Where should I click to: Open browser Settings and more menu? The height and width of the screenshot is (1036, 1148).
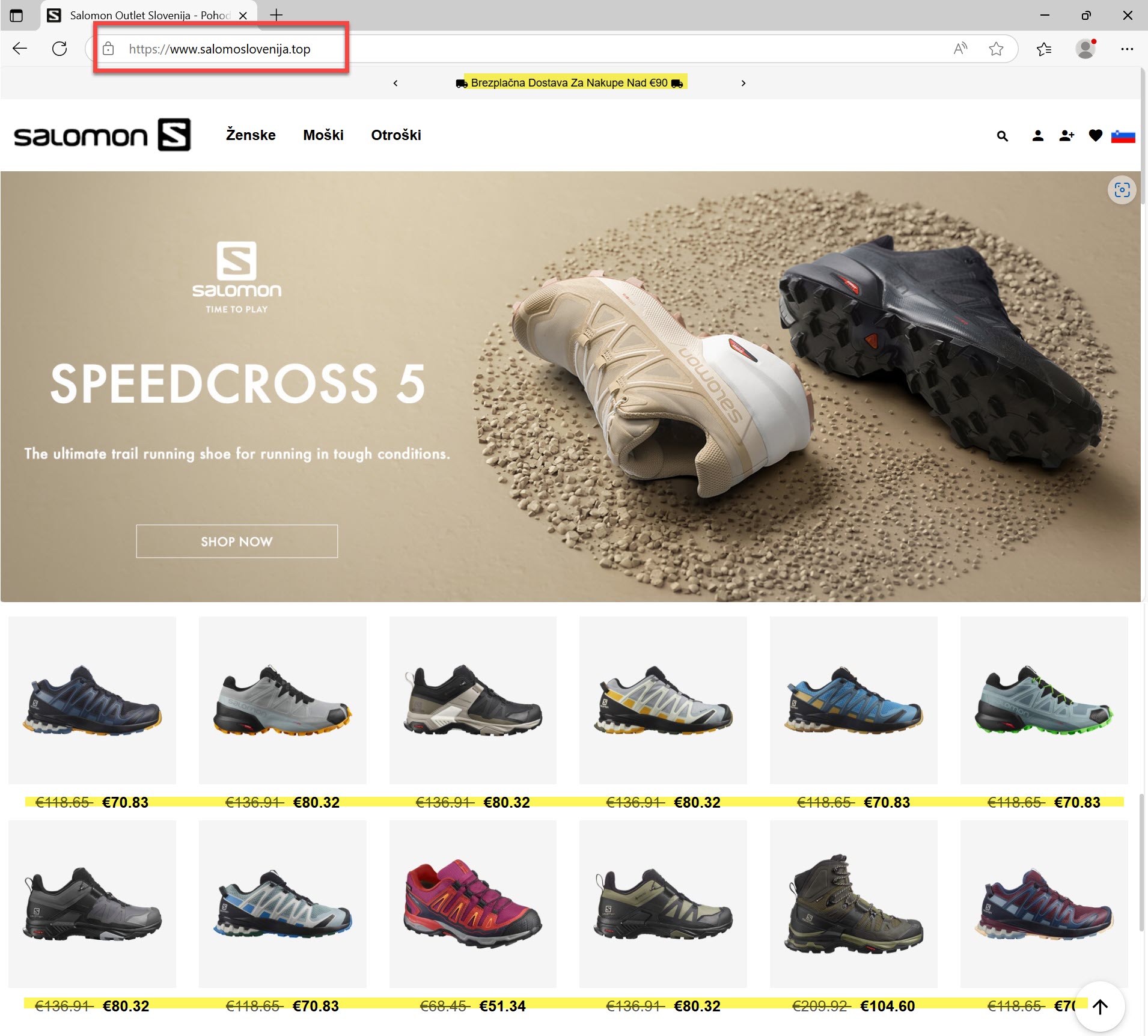[1127, 49]
